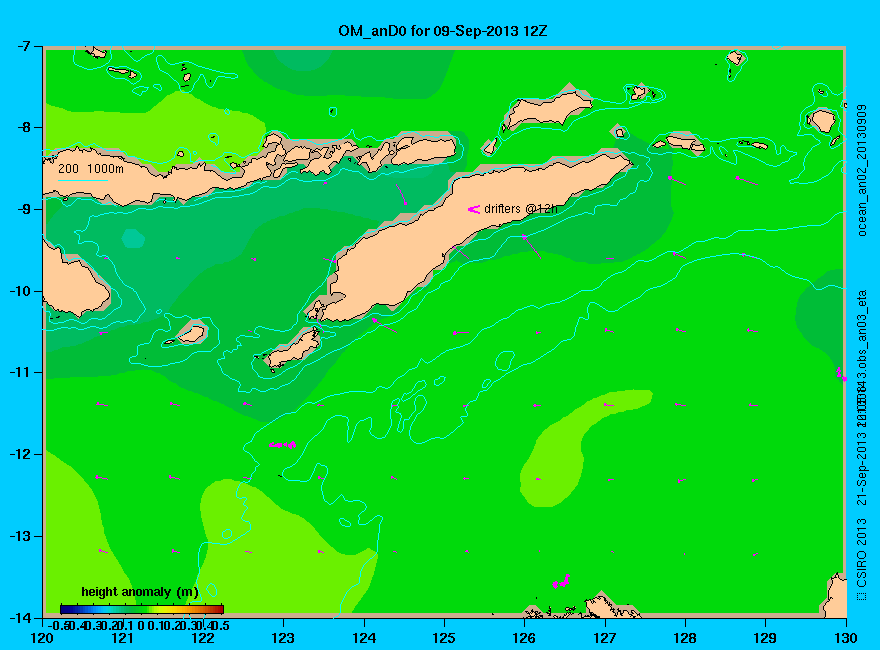
Task: Click the 'drifters @12h' label
Action: click(x=521, y=209)
